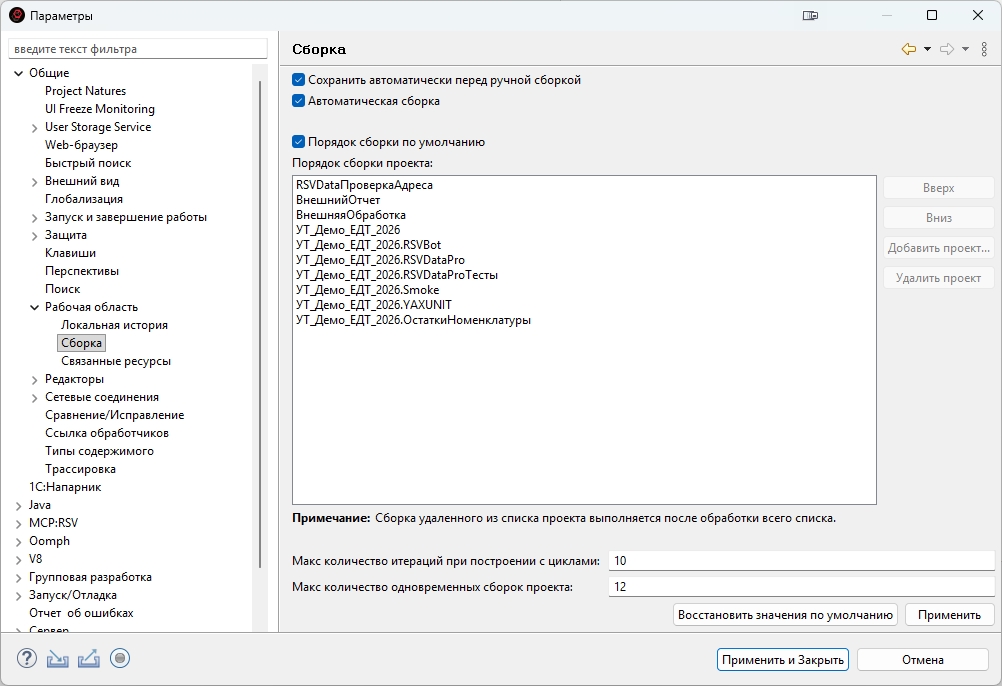
Task: Click the max simultaneous builds field
Action: pos(801,586)
